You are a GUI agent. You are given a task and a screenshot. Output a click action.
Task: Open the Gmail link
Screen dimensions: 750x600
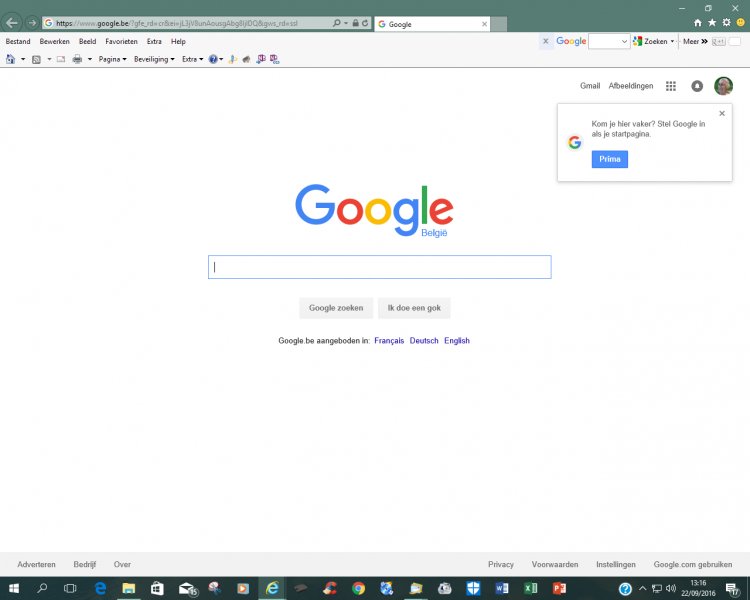590,86
